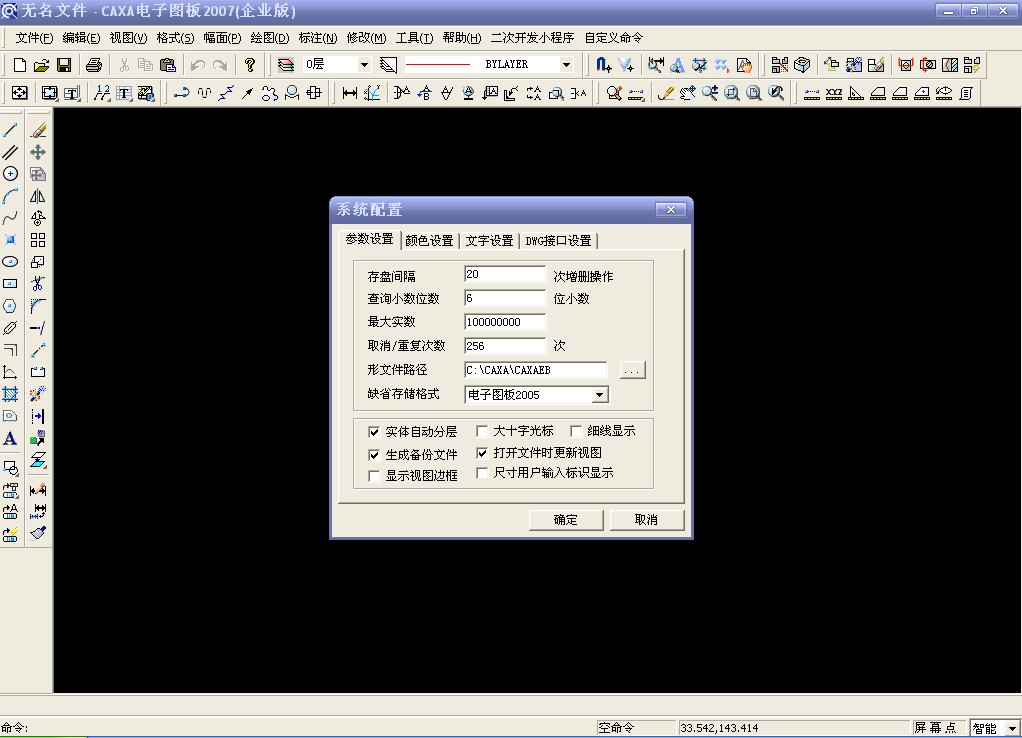Click the 存盘间隔 input field
This screenshot has height=738, width=1022.
coord(504,274)
